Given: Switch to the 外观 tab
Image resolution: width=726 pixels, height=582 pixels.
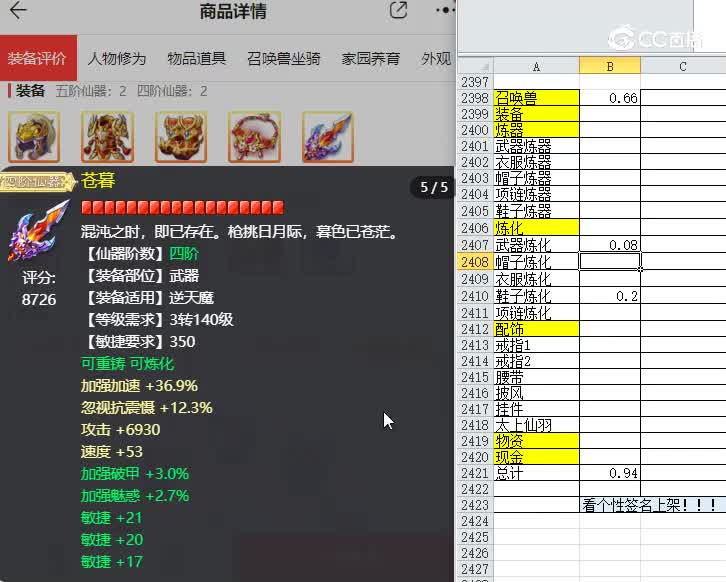Looking at the screenshot, I should click(436, 58).
